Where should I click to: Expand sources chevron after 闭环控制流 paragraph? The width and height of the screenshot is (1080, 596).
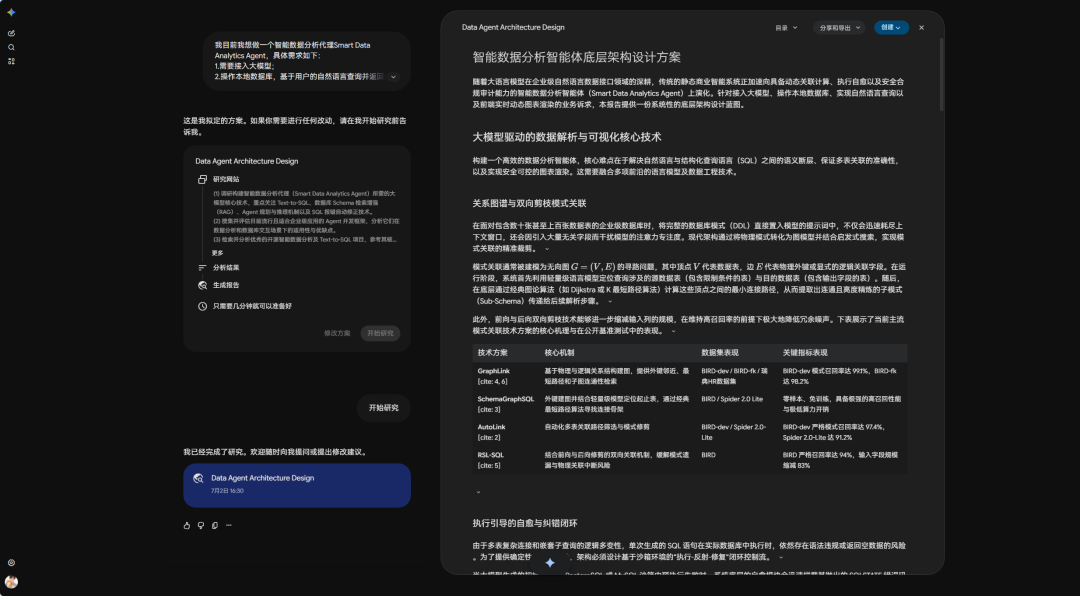coord(781,557)
